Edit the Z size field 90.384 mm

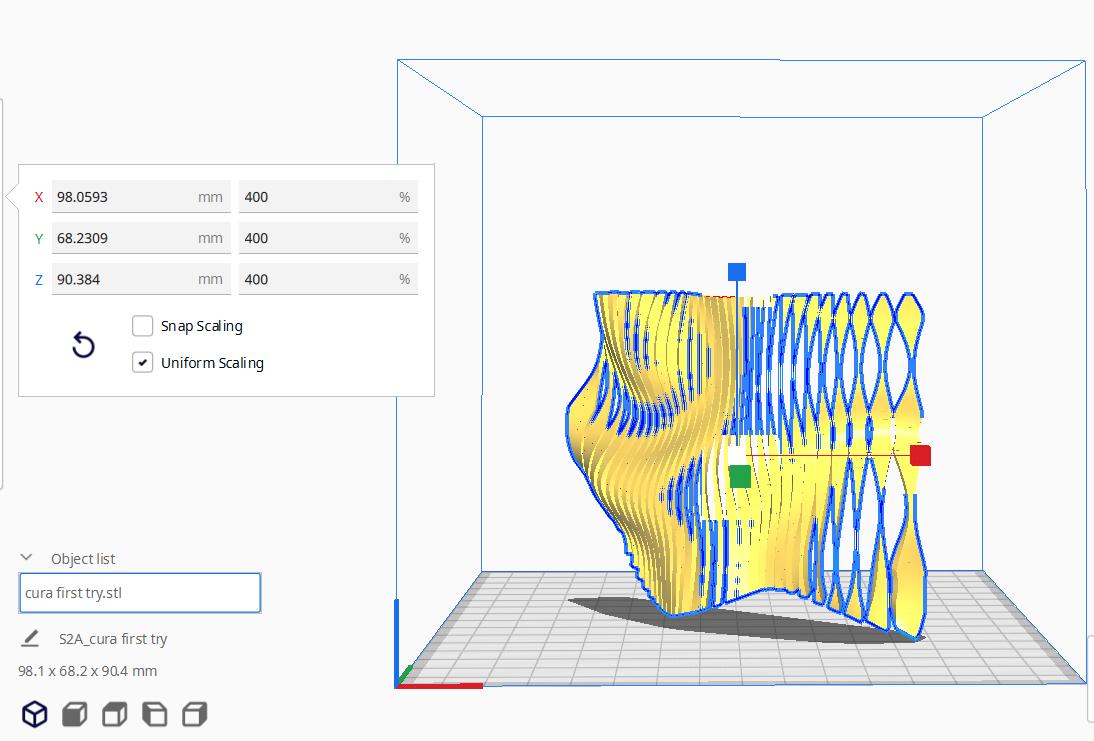(x=141, y=279)
